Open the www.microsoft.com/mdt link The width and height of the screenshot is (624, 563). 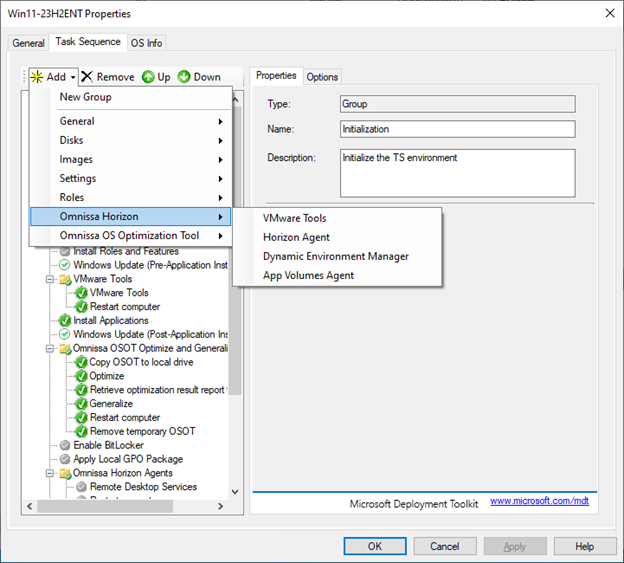(539, 501)
